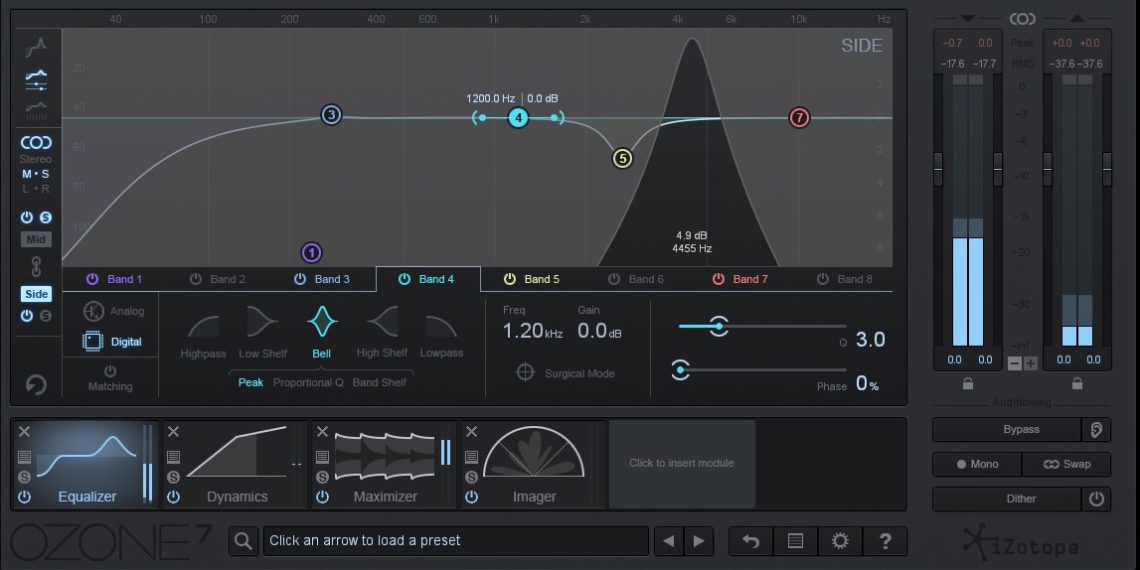Toggle the Dither power button

pos(1096,499)
